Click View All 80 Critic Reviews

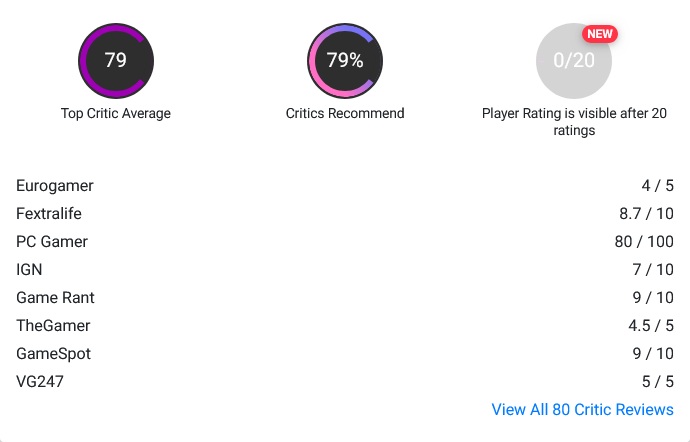pos(582,409)
